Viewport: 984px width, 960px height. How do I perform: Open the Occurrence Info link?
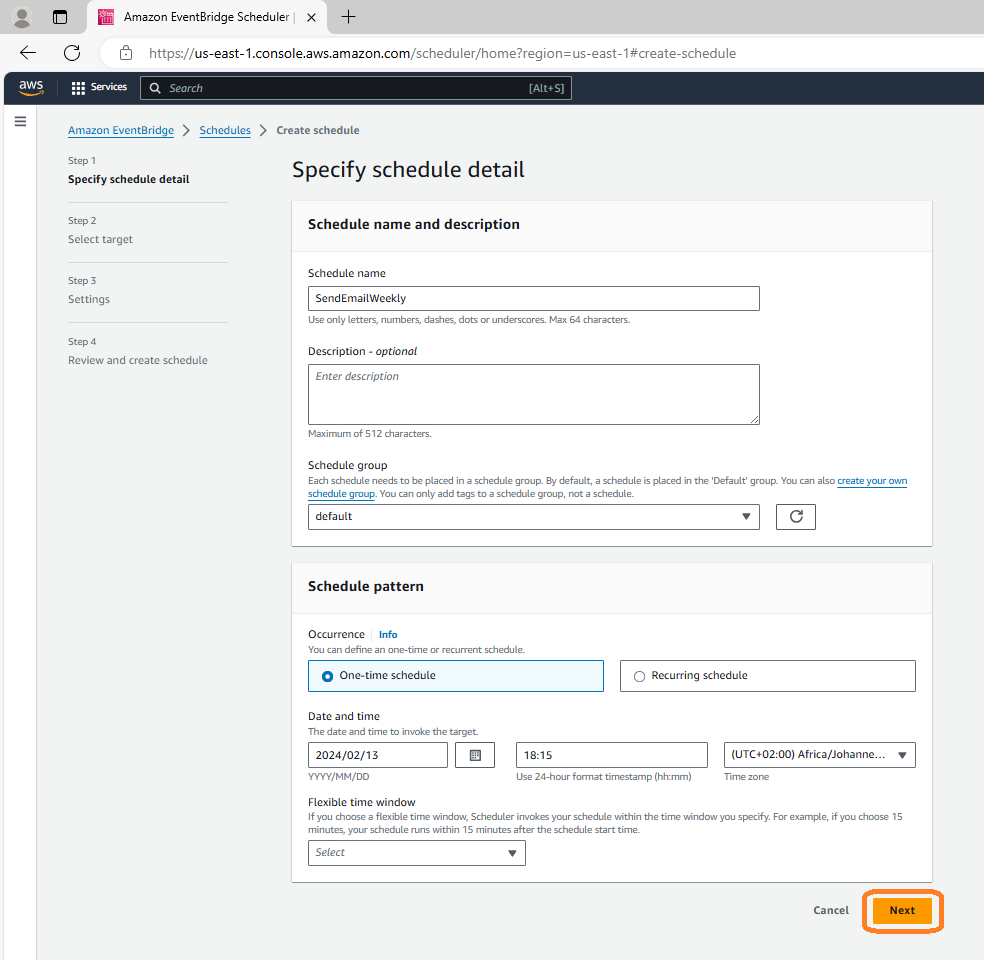click(x=388, y=634)
